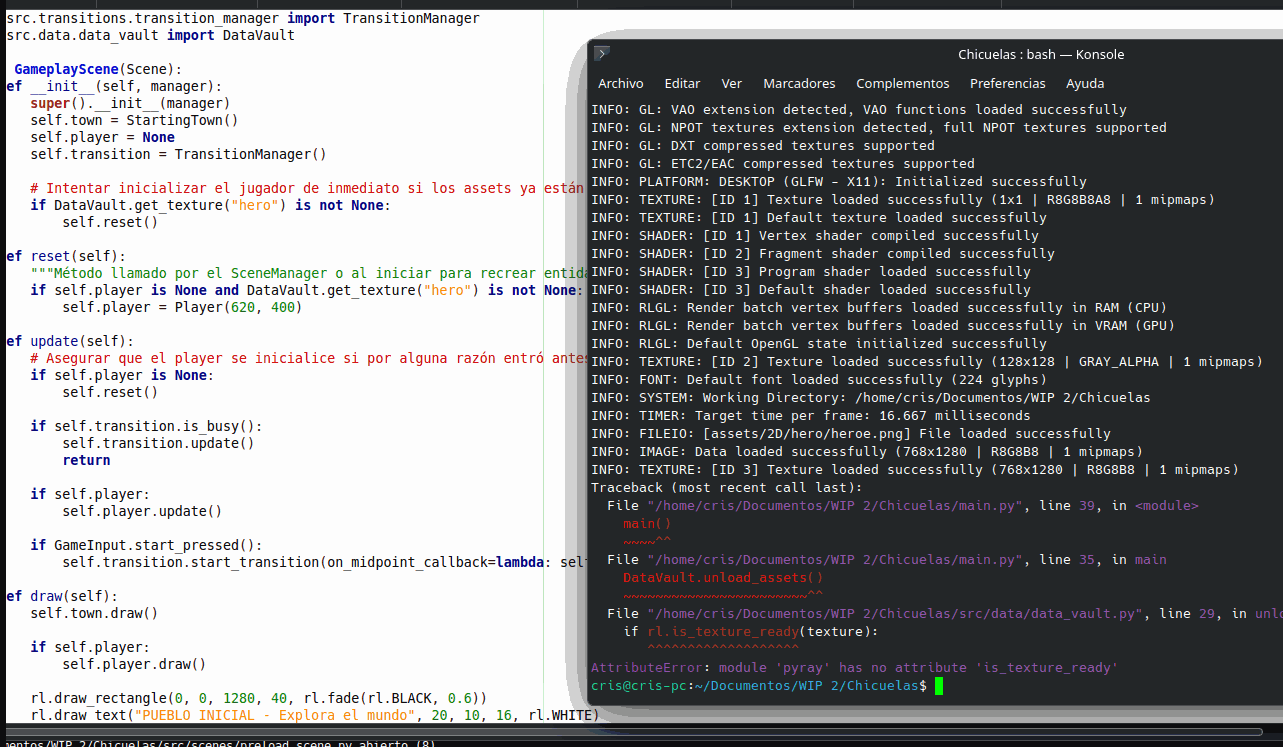The image size is (1283, 747).
Task: Open the Ver menu in Konsole
Action: 732,84
